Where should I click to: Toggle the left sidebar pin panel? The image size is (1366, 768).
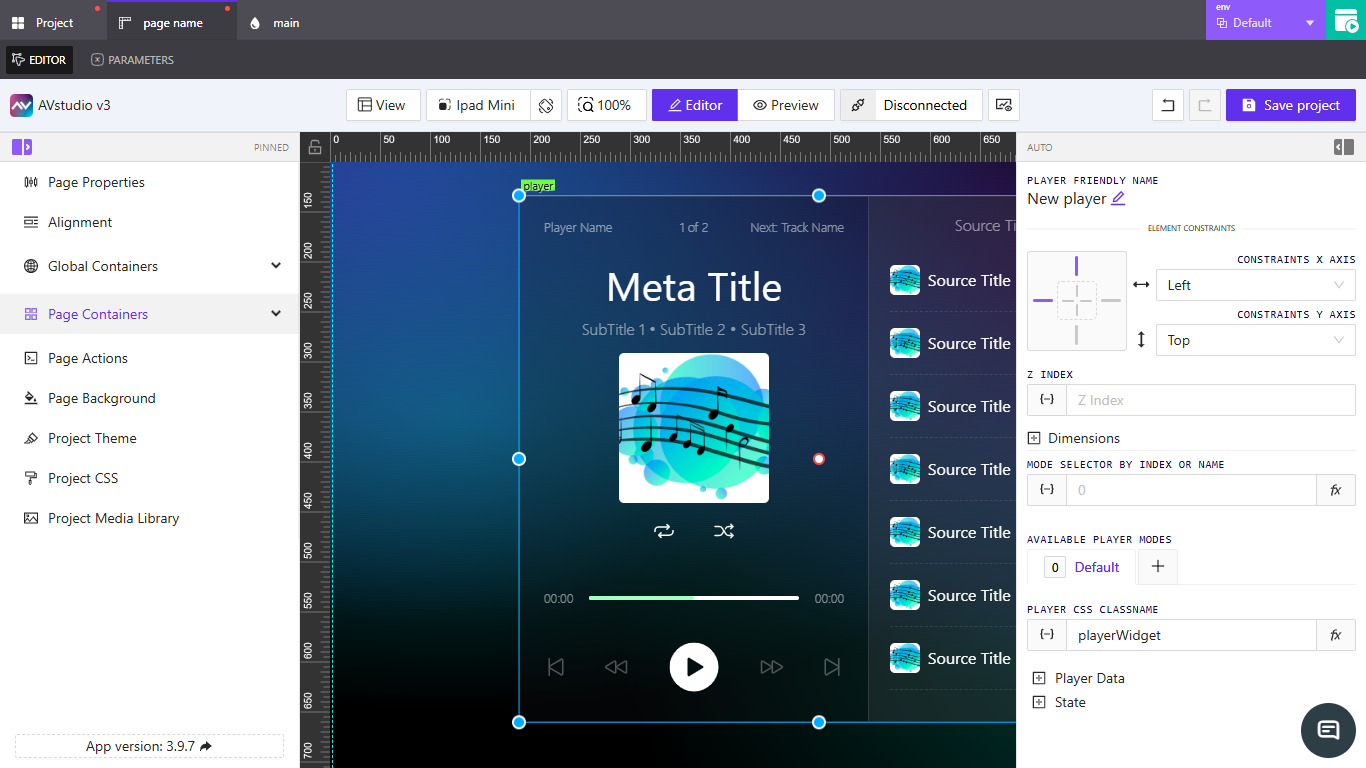coord(22,147)
